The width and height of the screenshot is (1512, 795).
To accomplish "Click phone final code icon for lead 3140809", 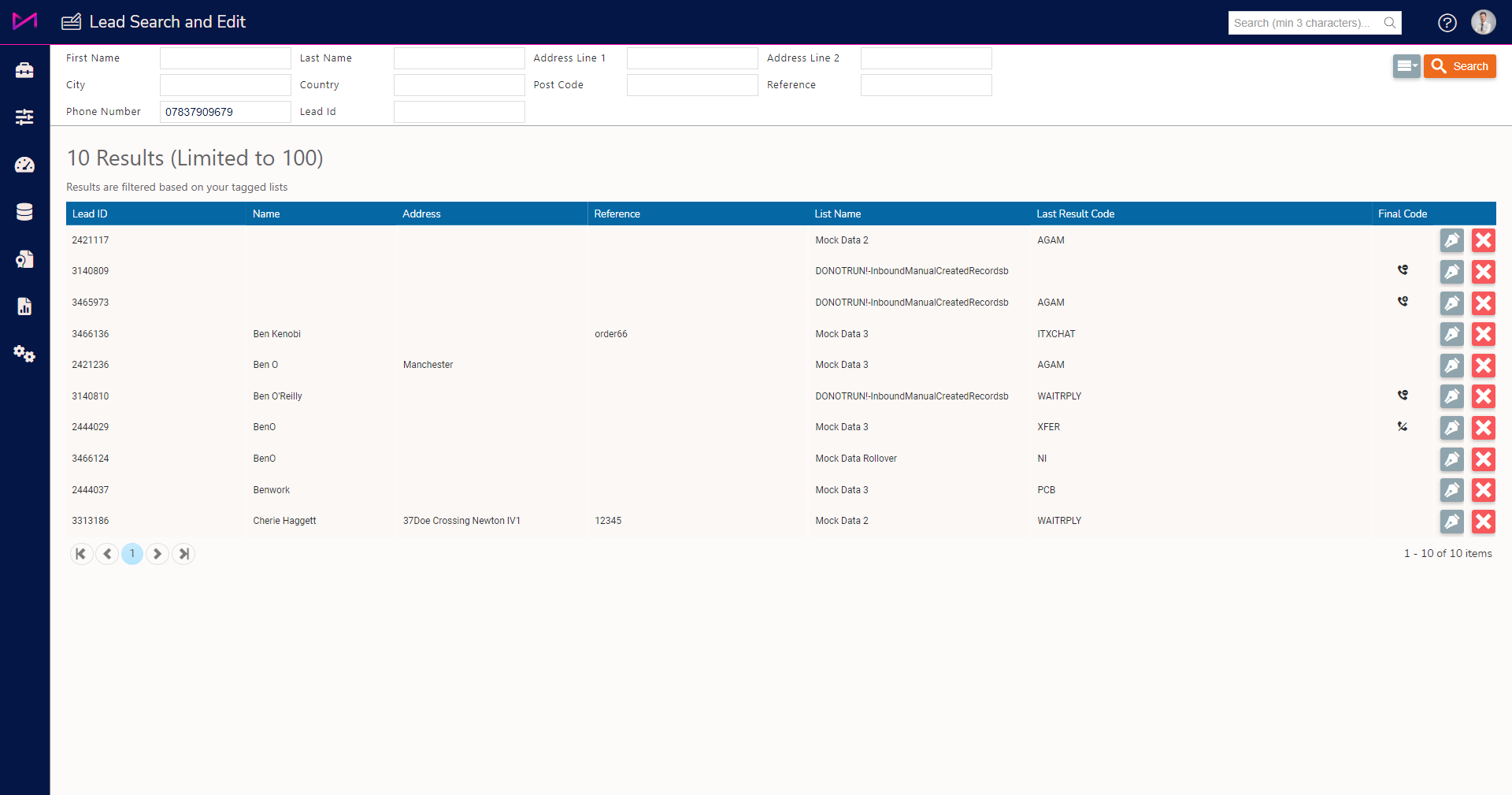I will (x=1403, y=270).
